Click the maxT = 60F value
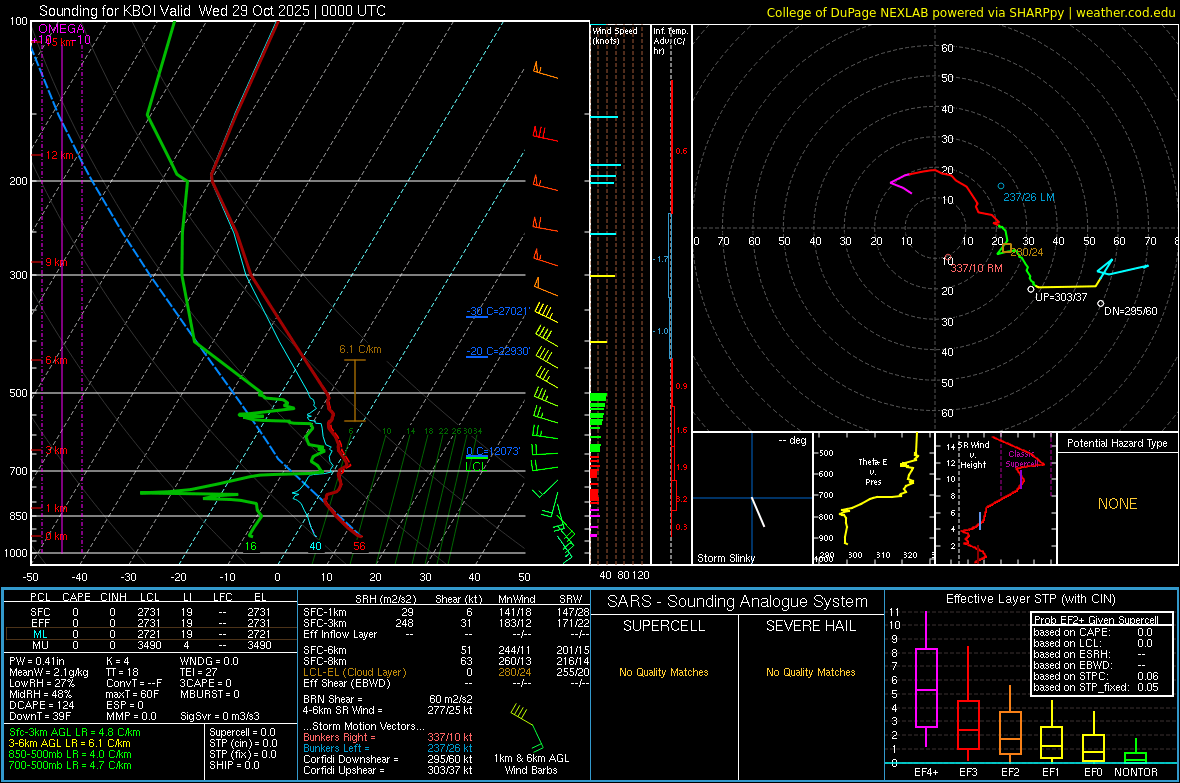The width and height of the screenshot is (1180, 783). pyautogui.click(x=132, y=694)
